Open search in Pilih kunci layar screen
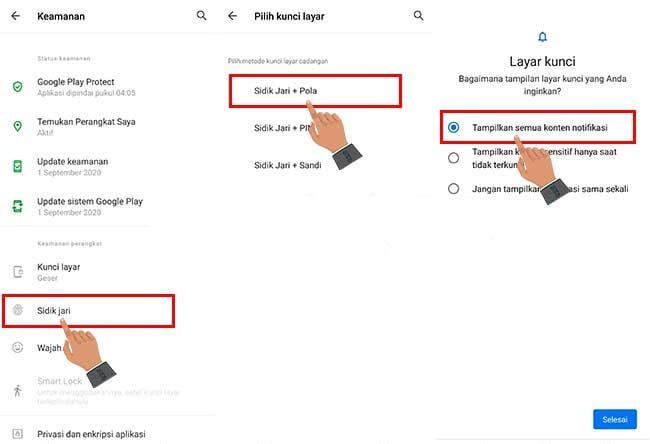Screen dimensions: 650x444 click(x=418, y=16)
